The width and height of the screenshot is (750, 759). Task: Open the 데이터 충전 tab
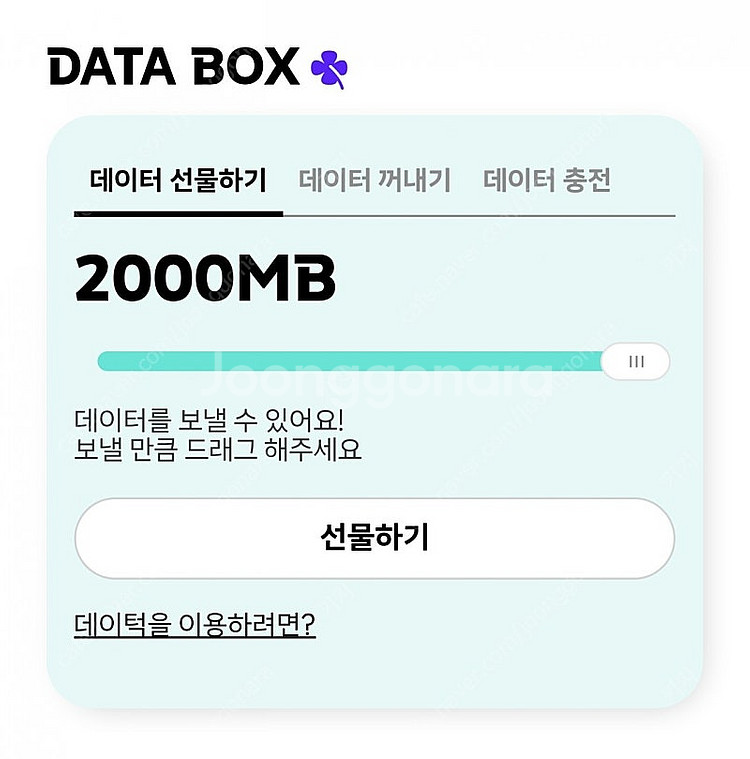tap(547, 180)
